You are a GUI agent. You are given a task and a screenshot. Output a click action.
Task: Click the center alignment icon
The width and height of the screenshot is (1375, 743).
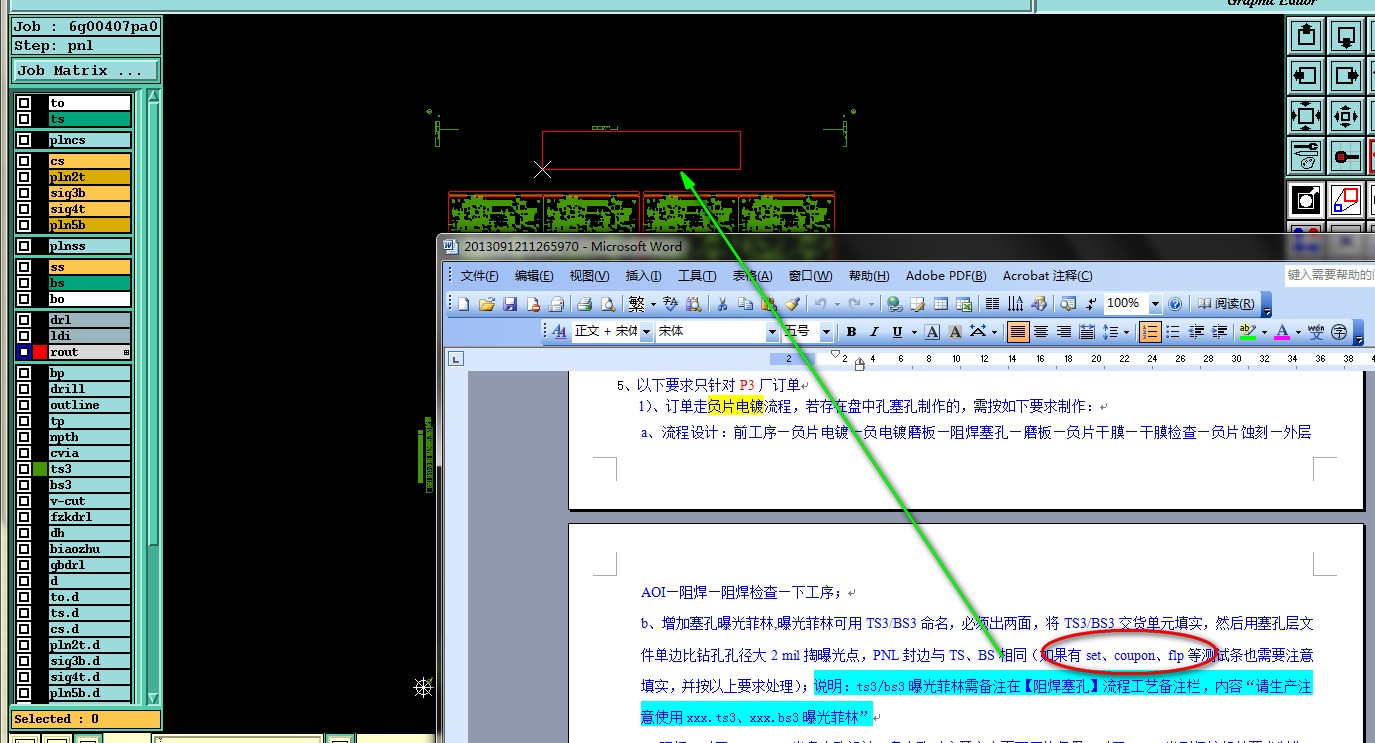pyautogui.click(x=1041, y=332)
